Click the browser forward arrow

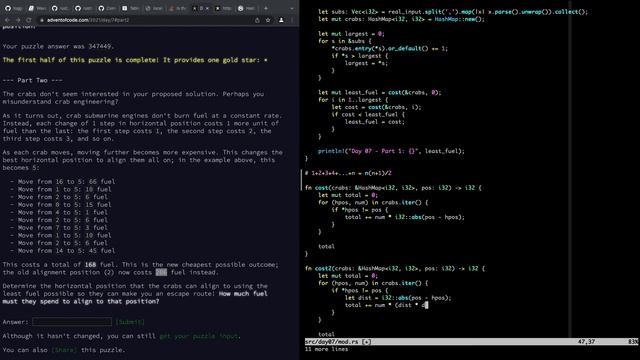click(x=18, y=20)
